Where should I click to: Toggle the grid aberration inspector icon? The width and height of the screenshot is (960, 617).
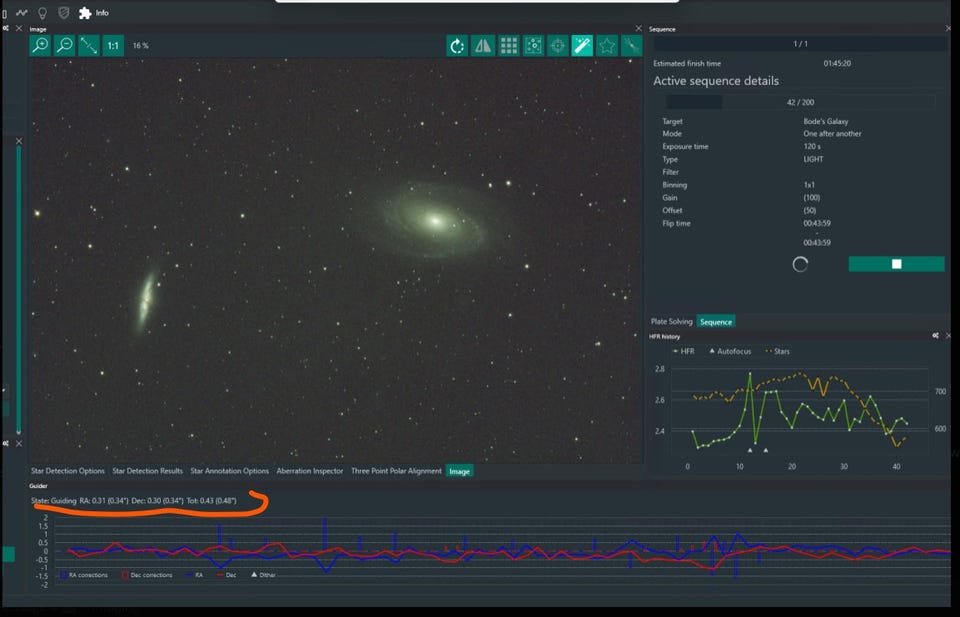[508, 45]
